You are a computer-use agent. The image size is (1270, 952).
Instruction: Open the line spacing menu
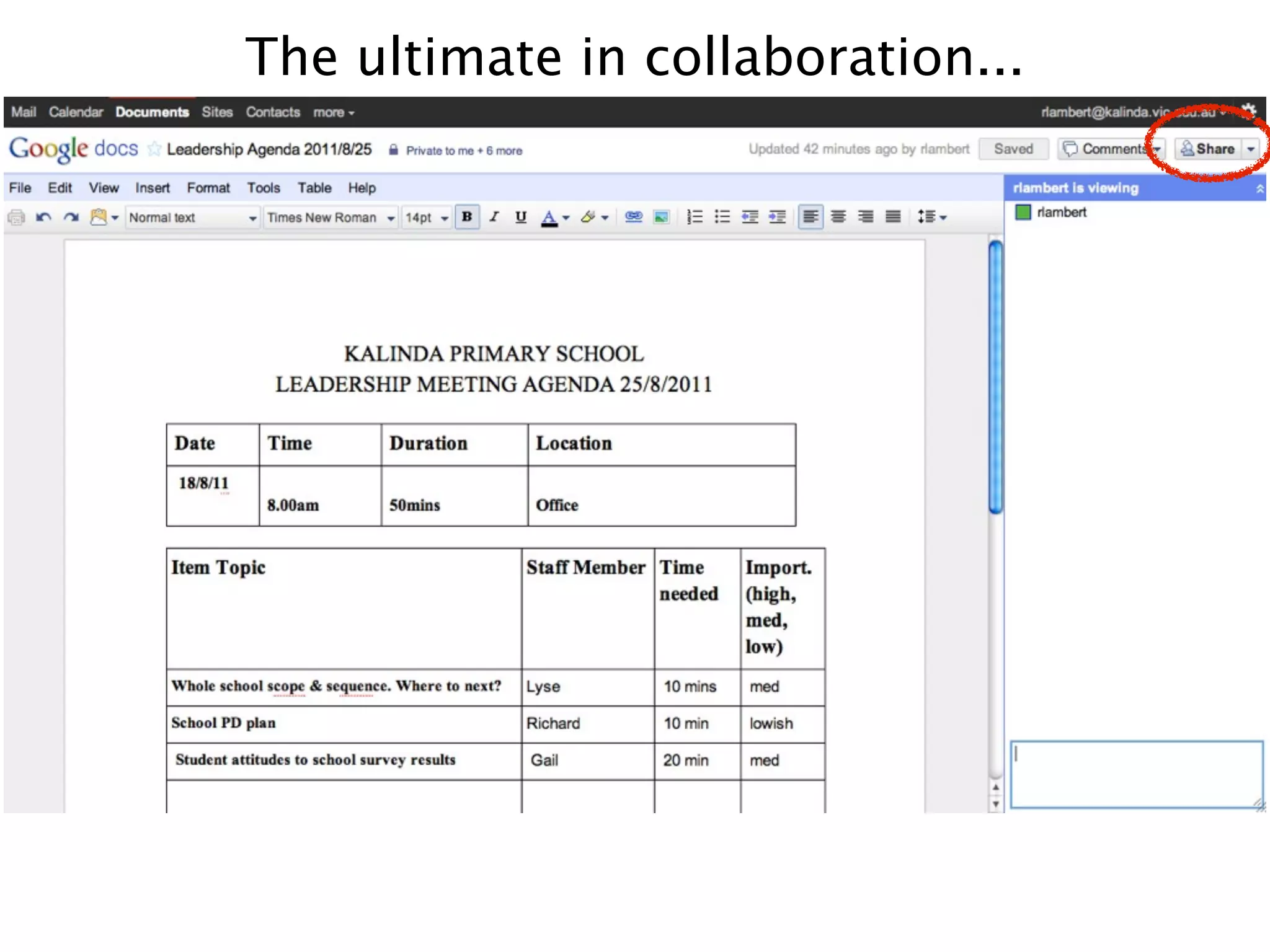[932, 217]
